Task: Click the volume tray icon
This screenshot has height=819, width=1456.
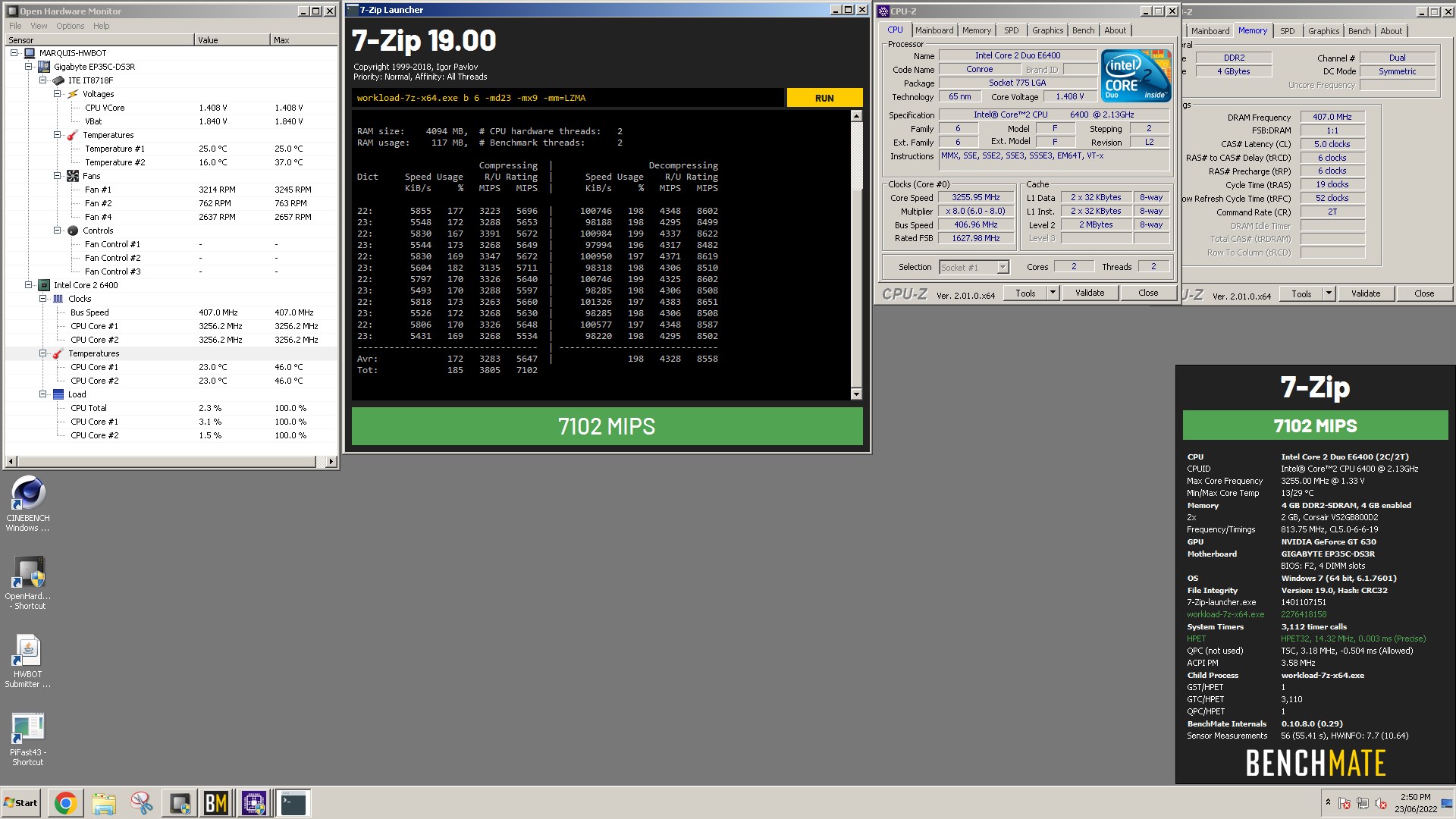Action: click(1381, 803)
